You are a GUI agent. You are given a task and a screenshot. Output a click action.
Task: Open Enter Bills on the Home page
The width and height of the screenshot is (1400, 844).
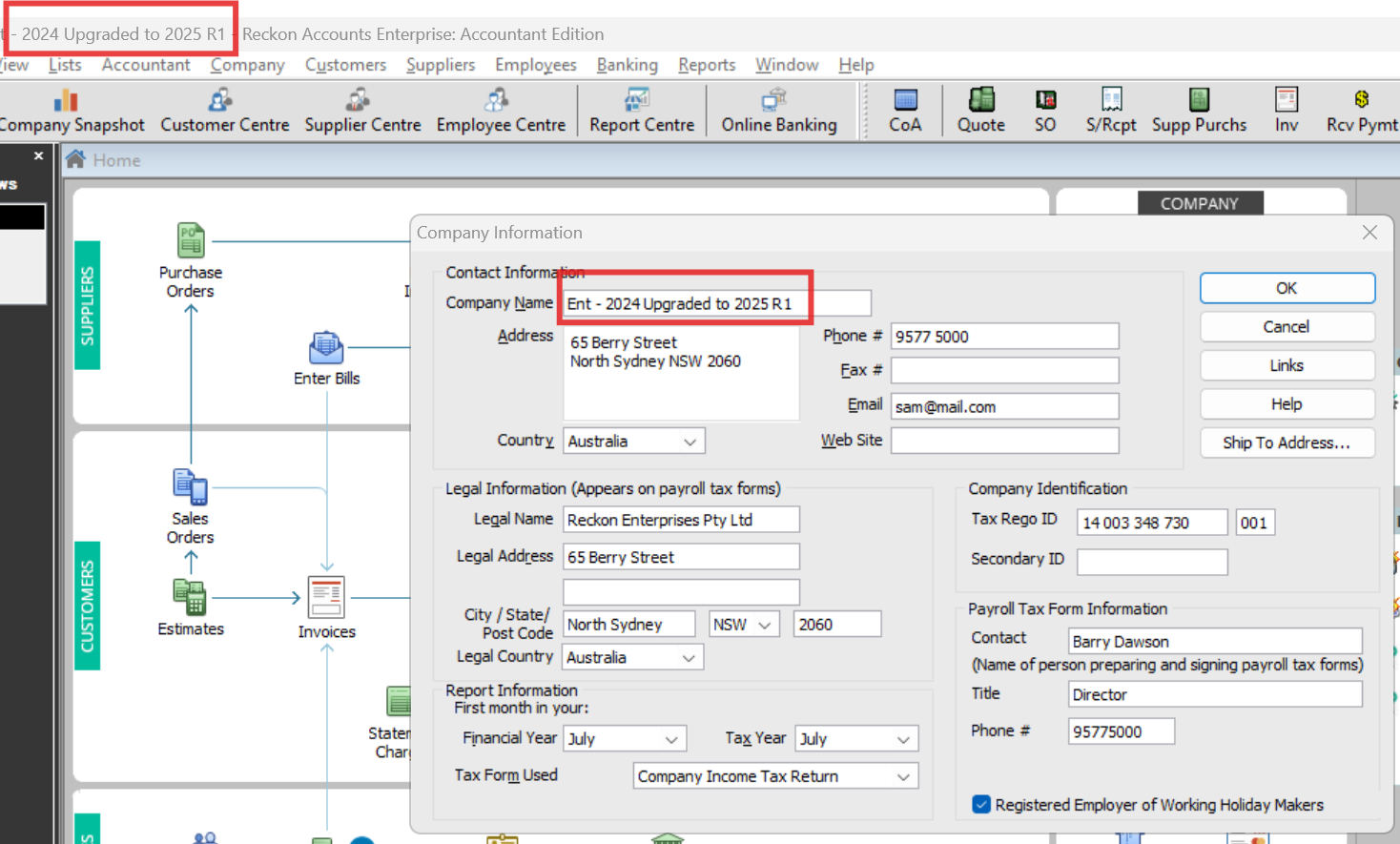point(326,359)
